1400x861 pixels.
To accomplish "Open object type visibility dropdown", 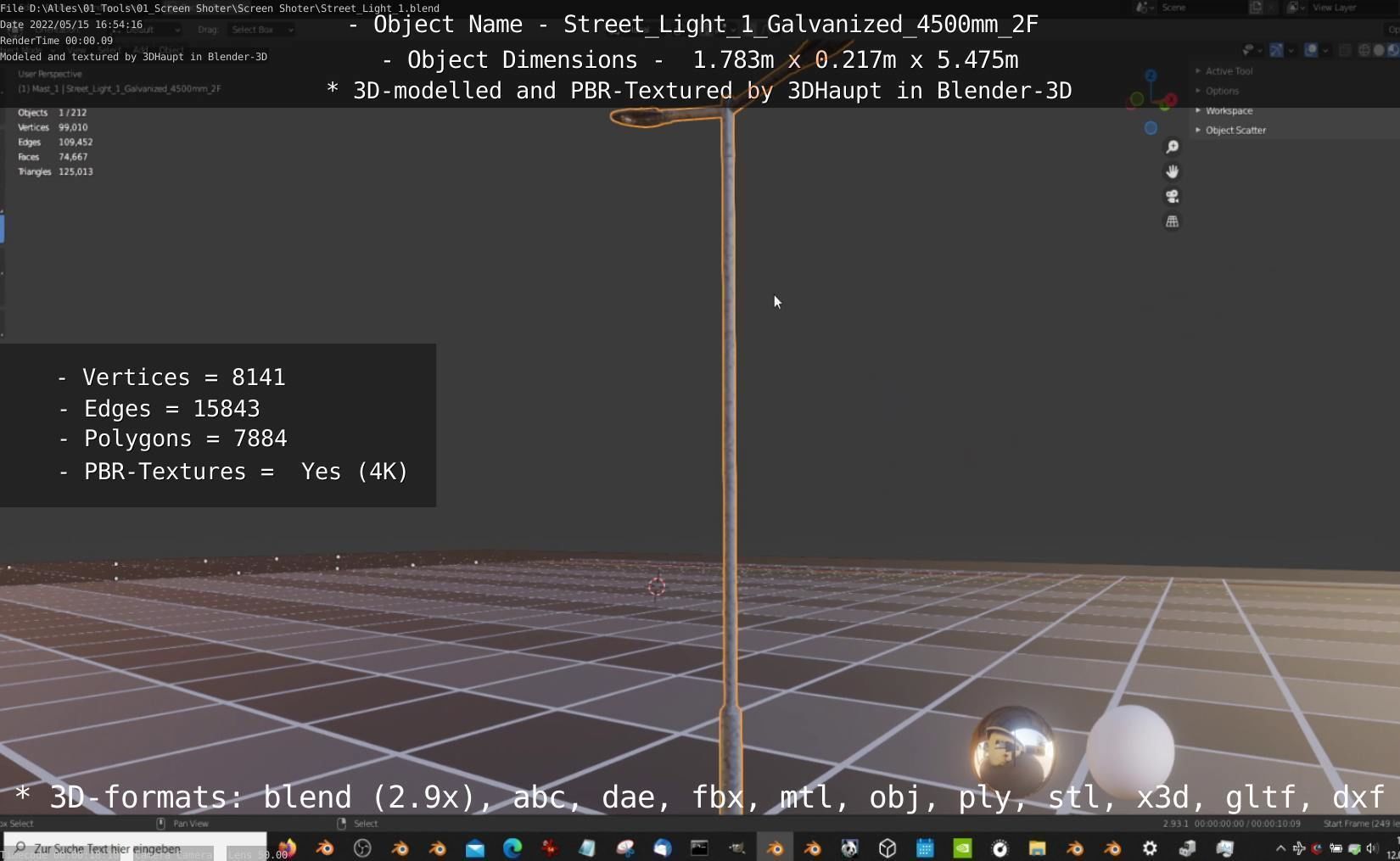I will pyautogui.click(x=1251, y=50).
